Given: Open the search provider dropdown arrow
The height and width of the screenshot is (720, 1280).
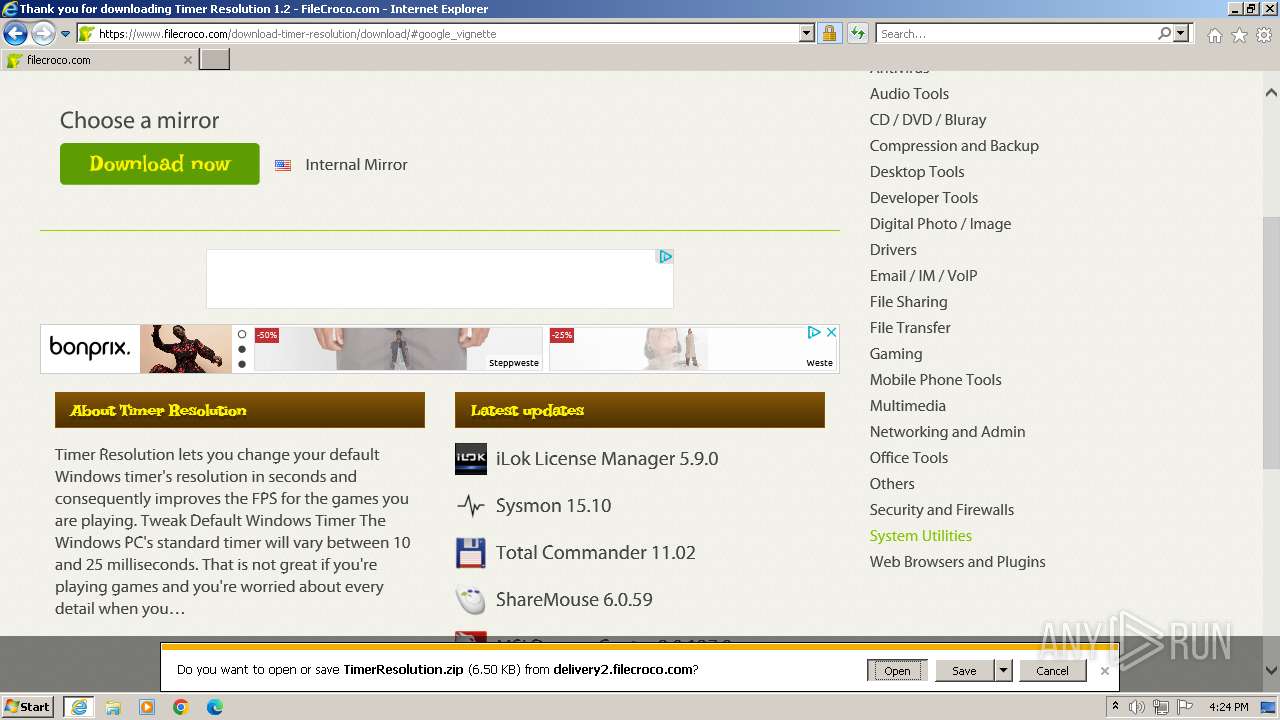Looking at the screenshot, I should click(1181, 34).
